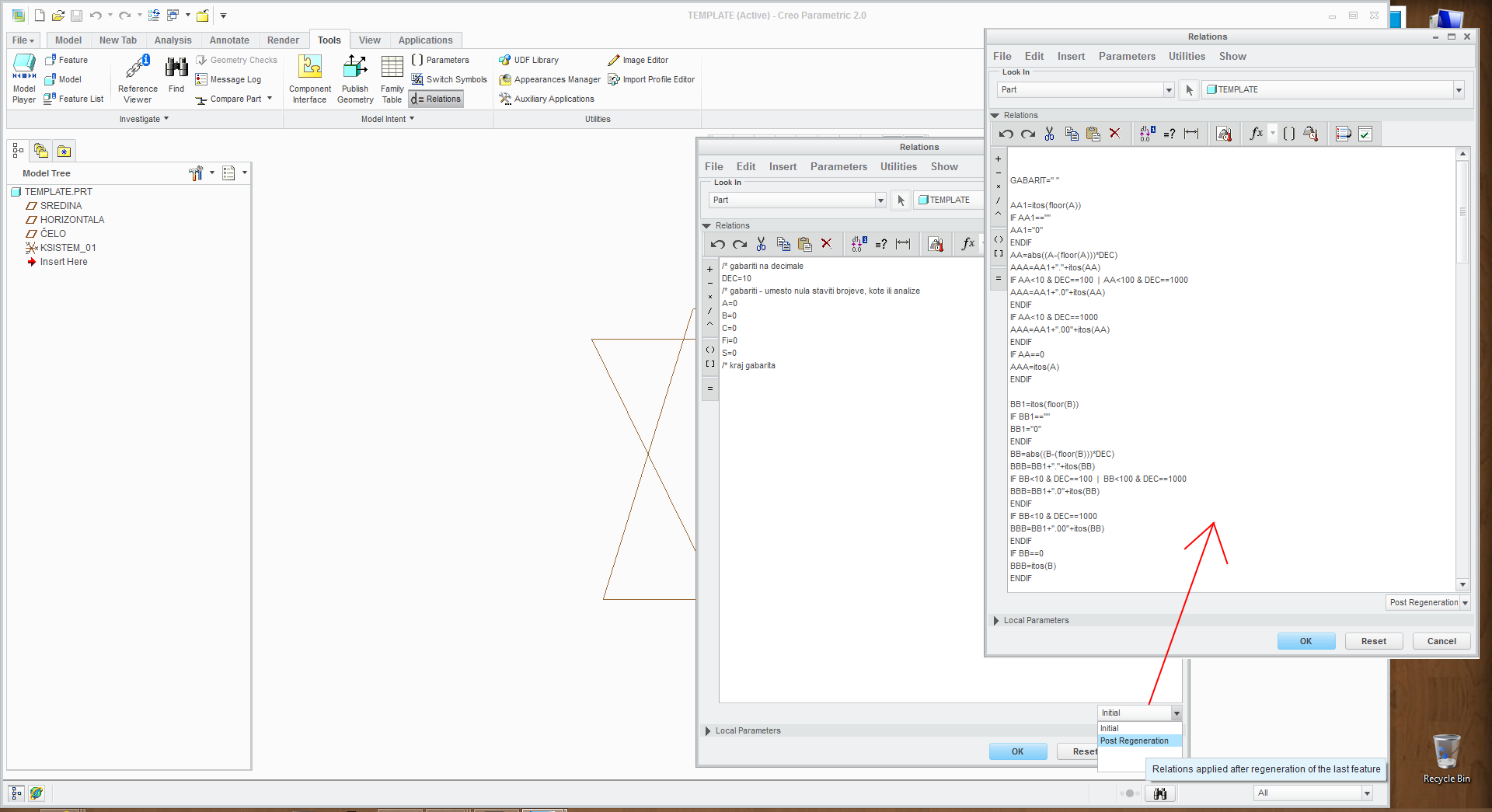Image resolution: width=1492 pixels, height=812 pixels.
Task: Select Post Regeneration from the dropdown list
Action: [1139, 741]
